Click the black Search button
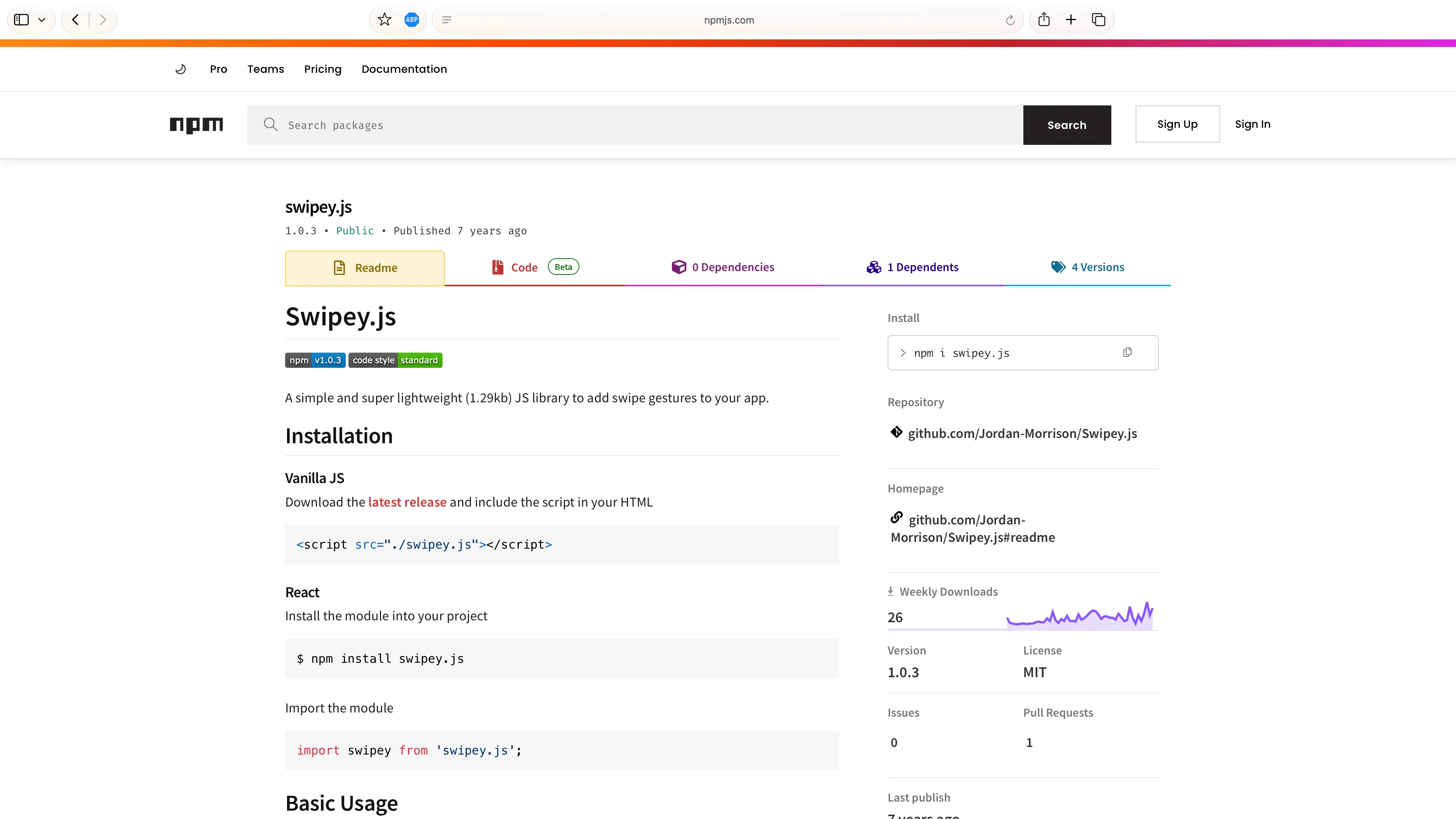The height and width of the screenshot is (819, 1456). pyautogui.click(x=1067, y=125)
